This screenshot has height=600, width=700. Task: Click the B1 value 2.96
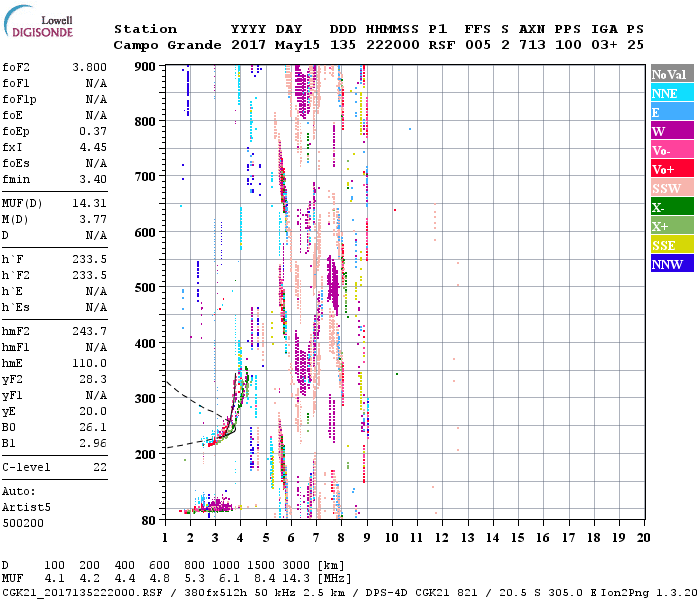pyautogui.click(x=93, y=443)
